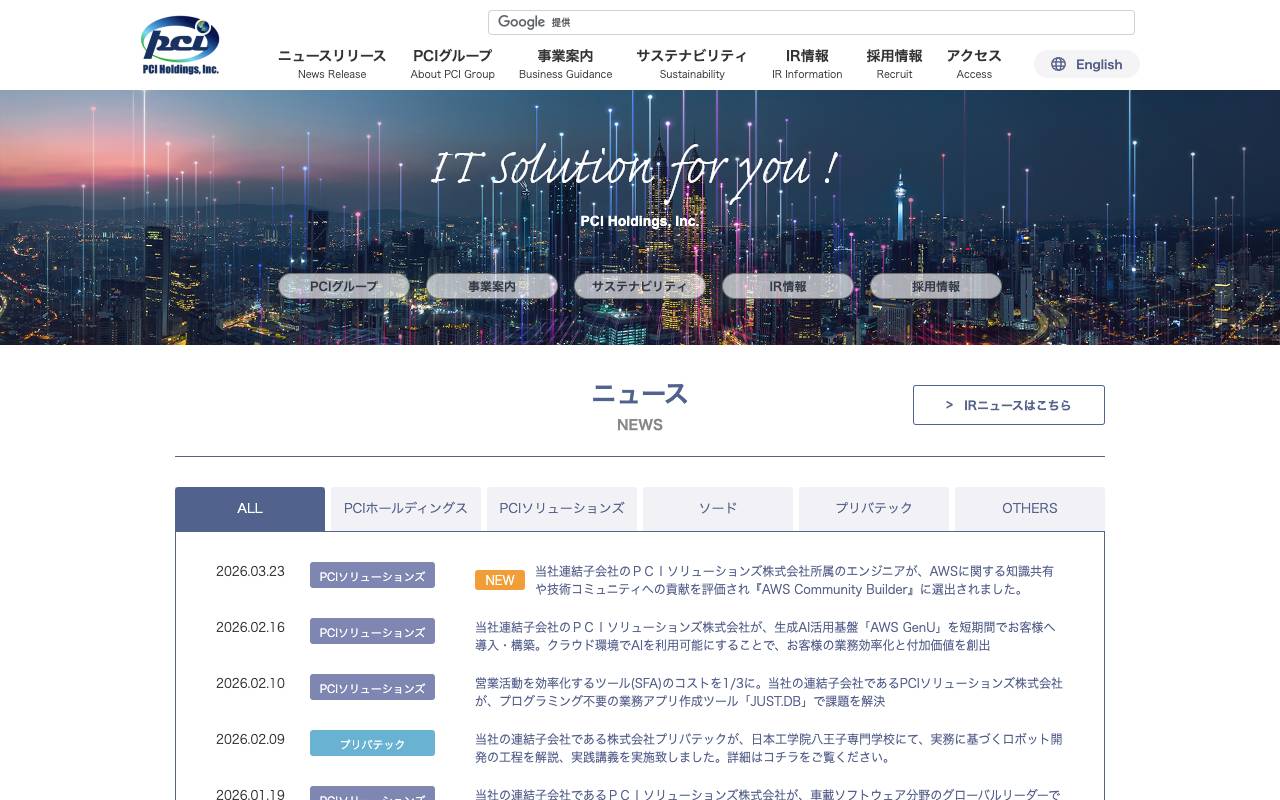Switch to the PCIソリューションズ tab
This screenshot has height=800, width=1280.
561,508
